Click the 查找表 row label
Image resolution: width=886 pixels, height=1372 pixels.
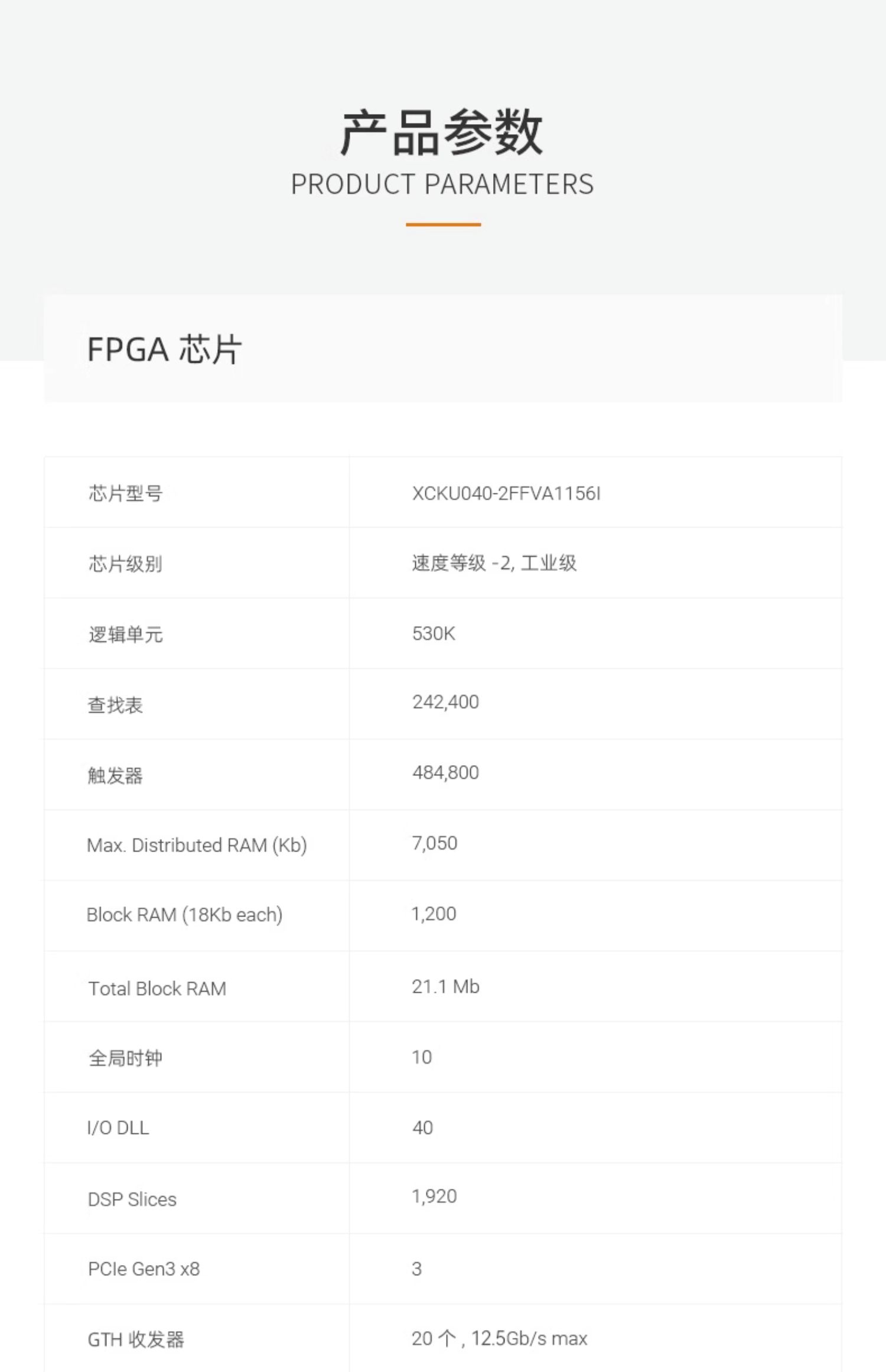coord(115,705)
